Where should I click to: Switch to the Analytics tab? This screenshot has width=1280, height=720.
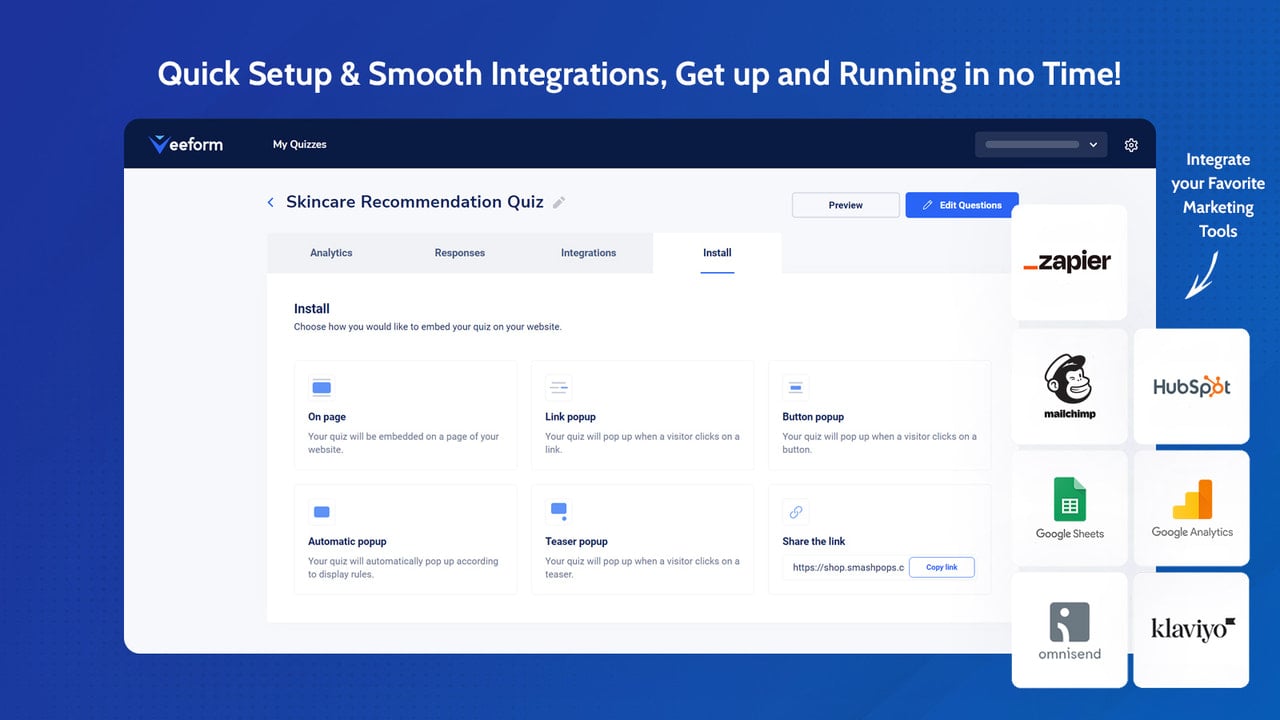tap(331, 253)
